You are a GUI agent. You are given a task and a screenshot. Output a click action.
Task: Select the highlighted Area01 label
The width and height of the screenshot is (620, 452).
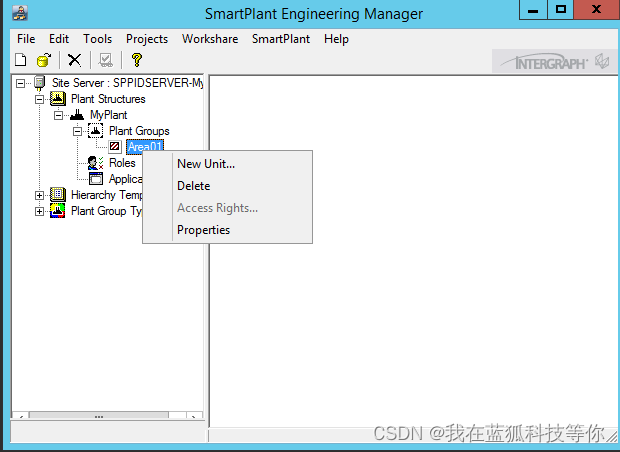click(x=145, y=147)
